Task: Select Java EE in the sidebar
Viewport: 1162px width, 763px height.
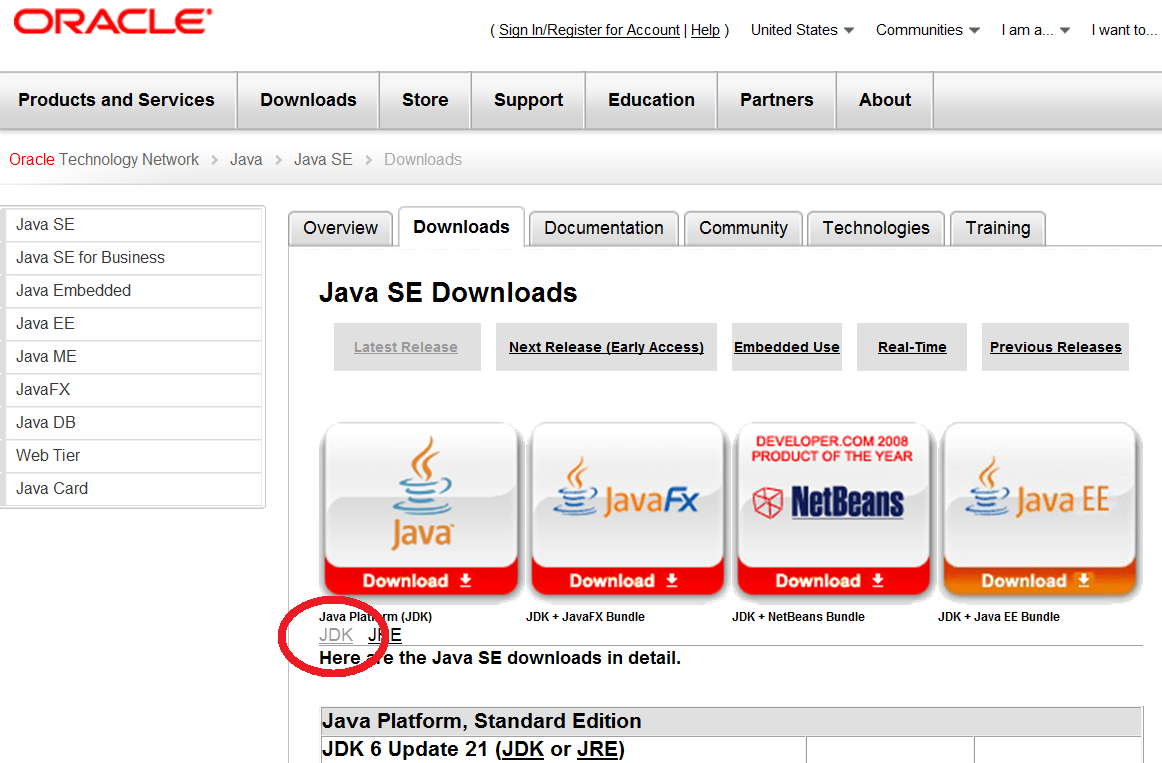Action: pos(133,324)
